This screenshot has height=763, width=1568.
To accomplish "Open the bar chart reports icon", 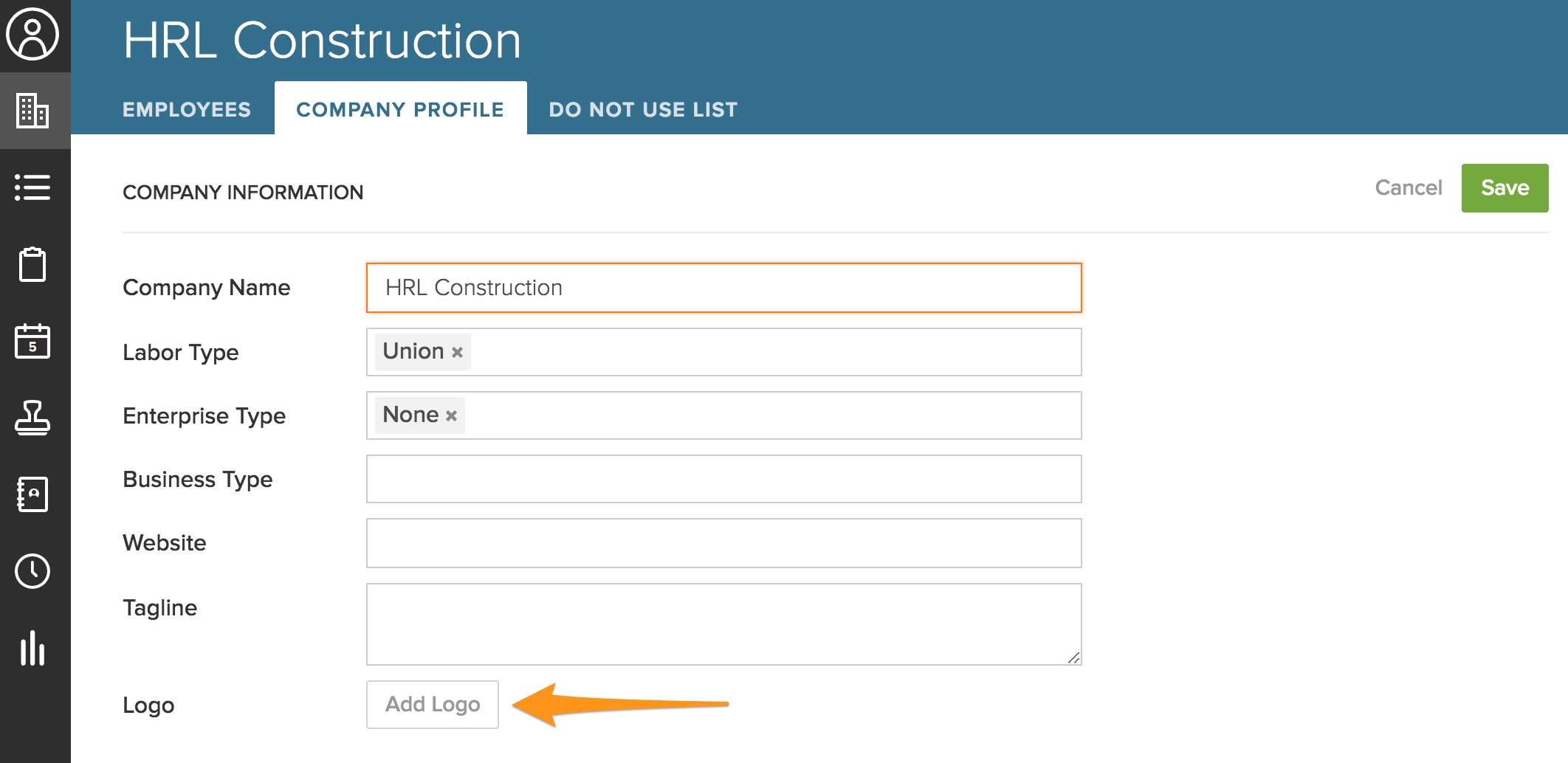I will point(32,648).
